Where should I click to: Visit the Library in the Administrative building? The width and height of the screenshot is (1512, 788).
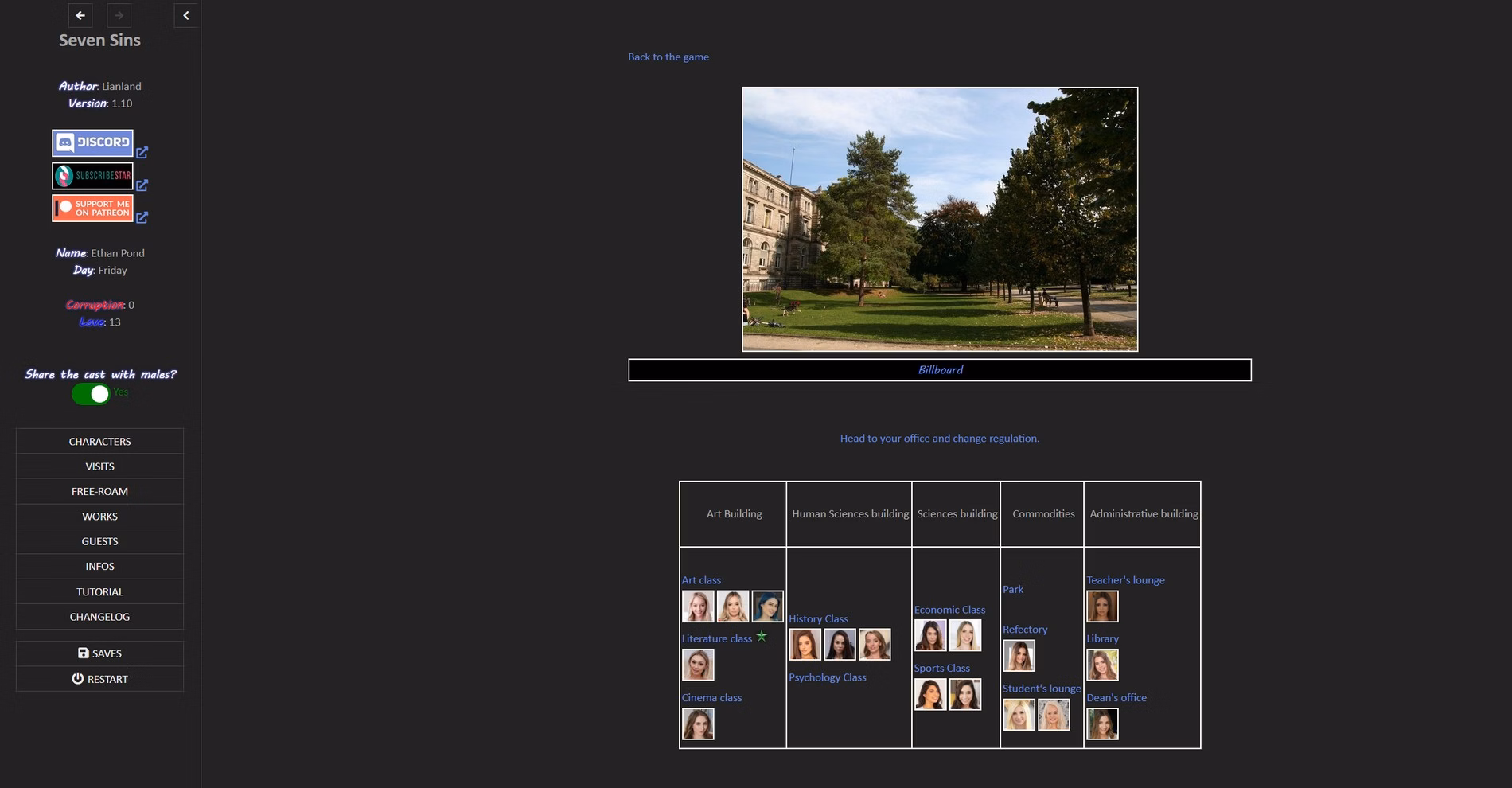1102,638
